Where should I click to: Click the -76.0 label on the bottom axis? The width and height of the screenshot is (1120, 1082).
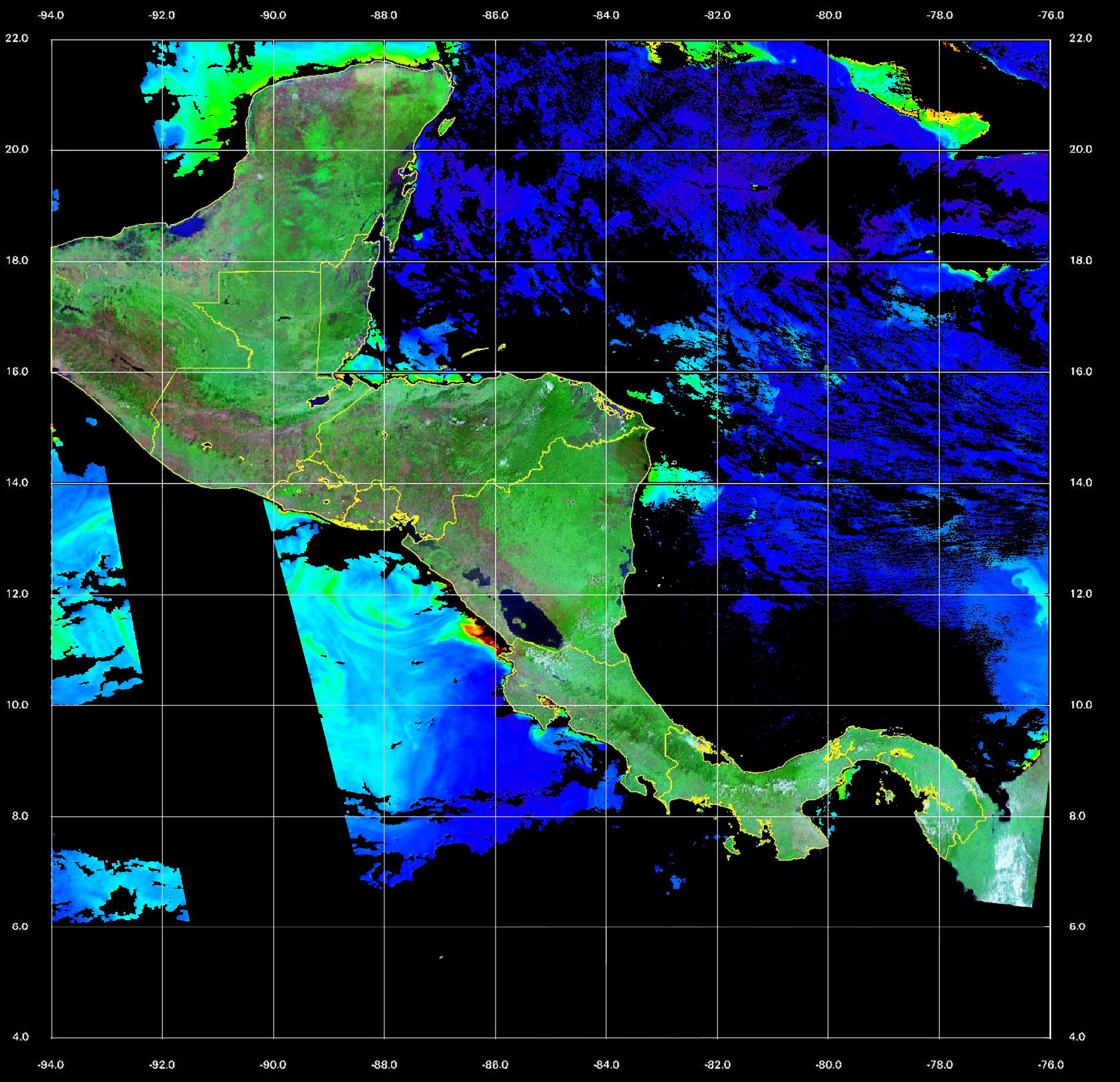(x=1051, y=1064)
